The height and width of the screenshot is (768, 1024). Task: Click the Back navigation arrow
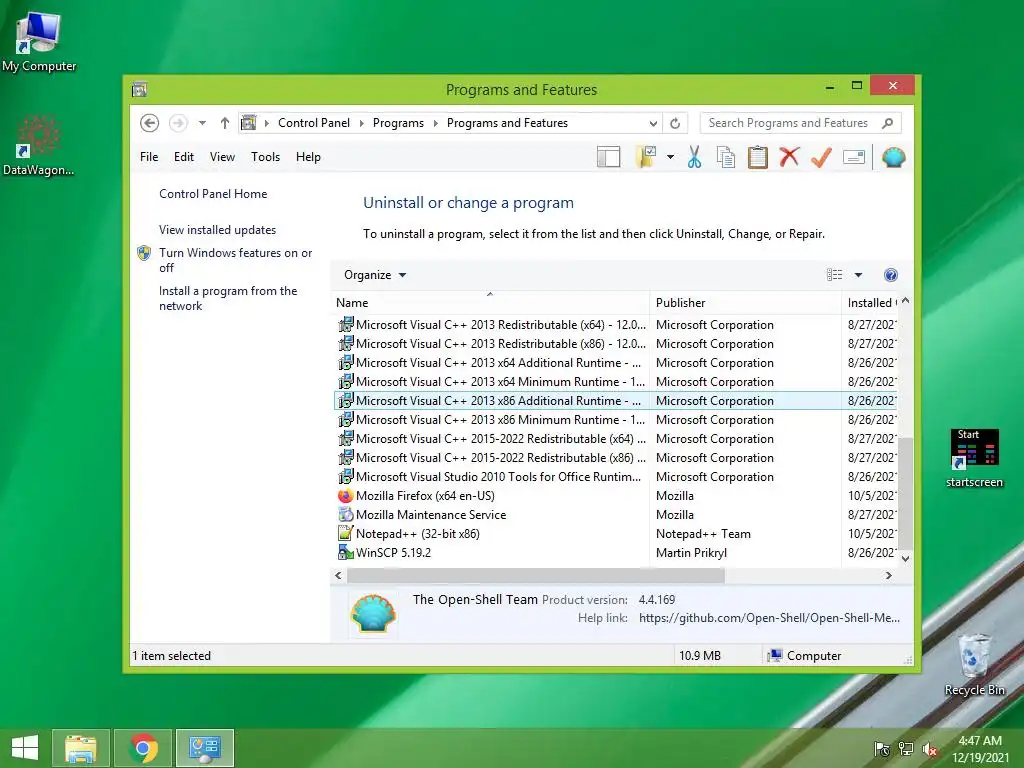point(150,123)
